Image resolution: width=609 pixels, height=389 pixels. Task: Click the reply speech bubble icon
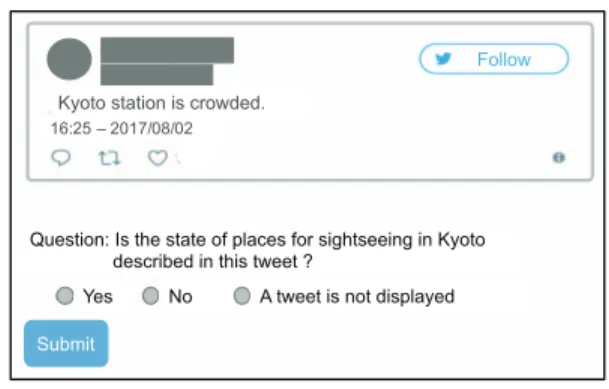pyautogui.click(x=61, y=158)
